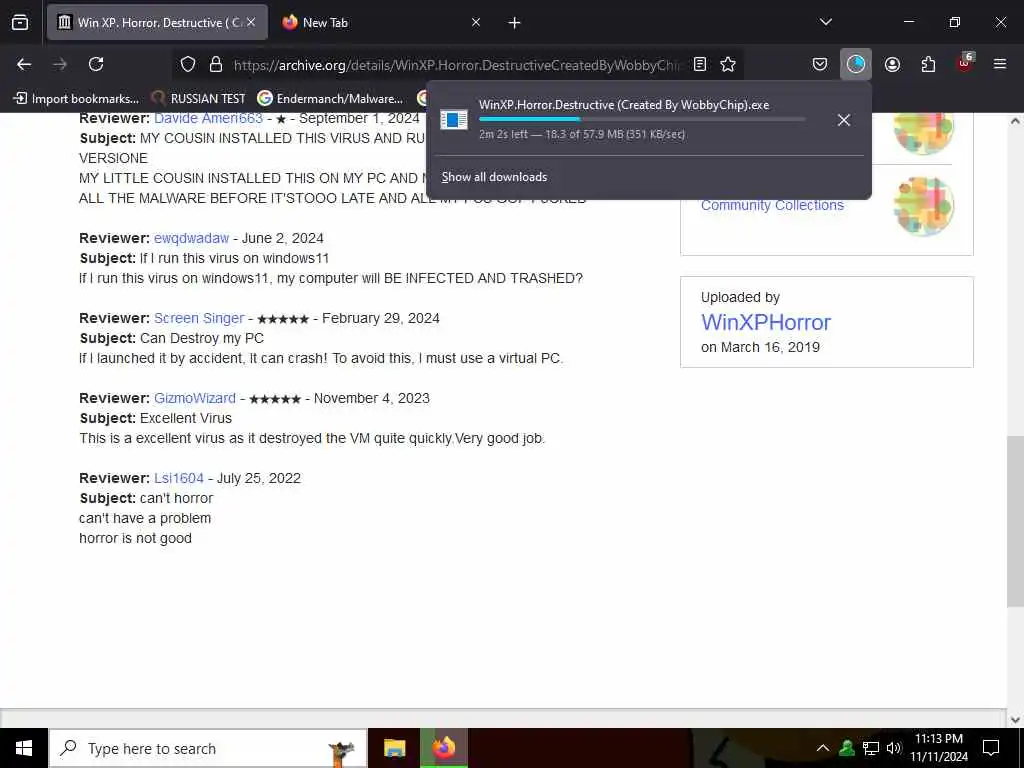Image resolution: width=1024 pixels, height=768 pixels.
Task: Go back to the previous page
Action: click(x=24, y=64)
